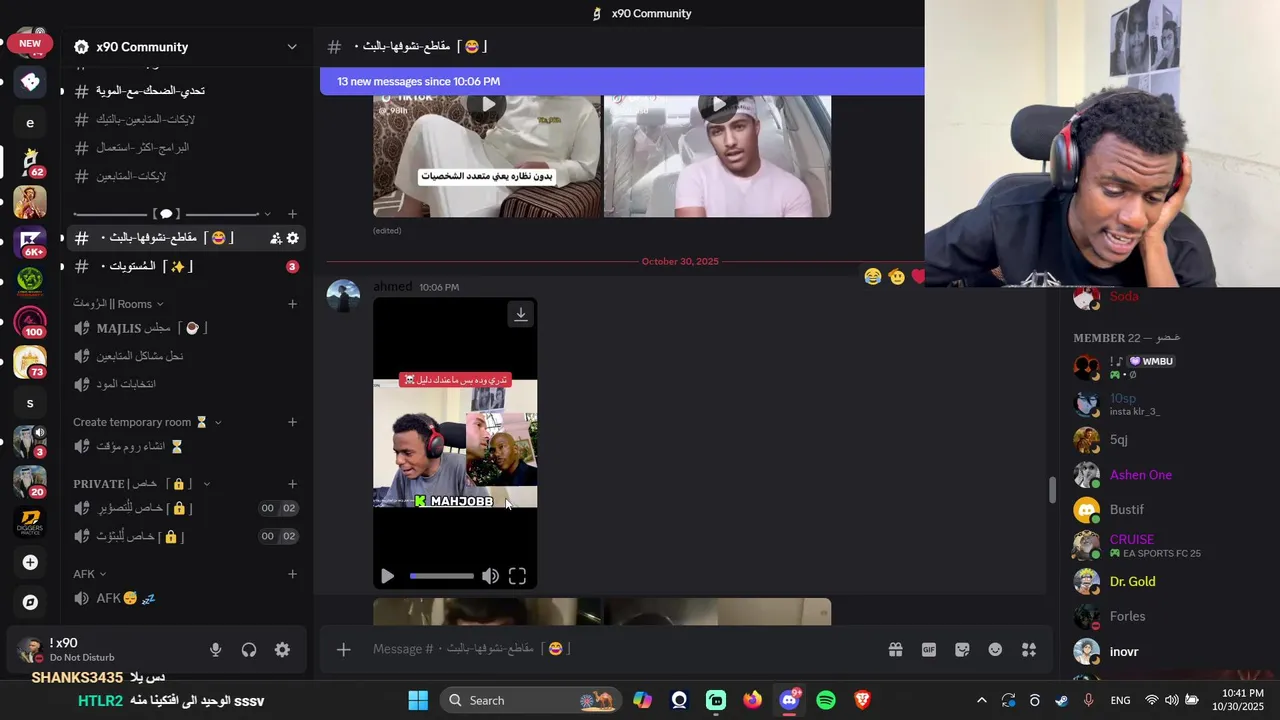Collapse the PRIVATE category
The height and width of the screenshot is (720, 1280).
click(x=207, y=484)
